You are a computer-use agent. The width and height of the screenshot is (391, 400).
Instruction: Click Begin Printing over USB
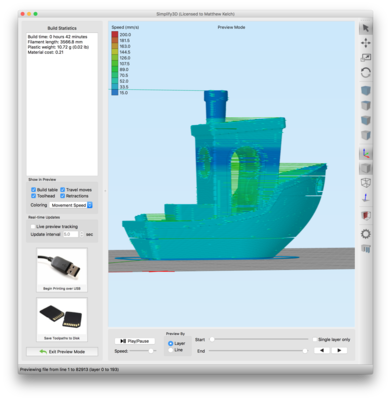[x=62, y=270]
